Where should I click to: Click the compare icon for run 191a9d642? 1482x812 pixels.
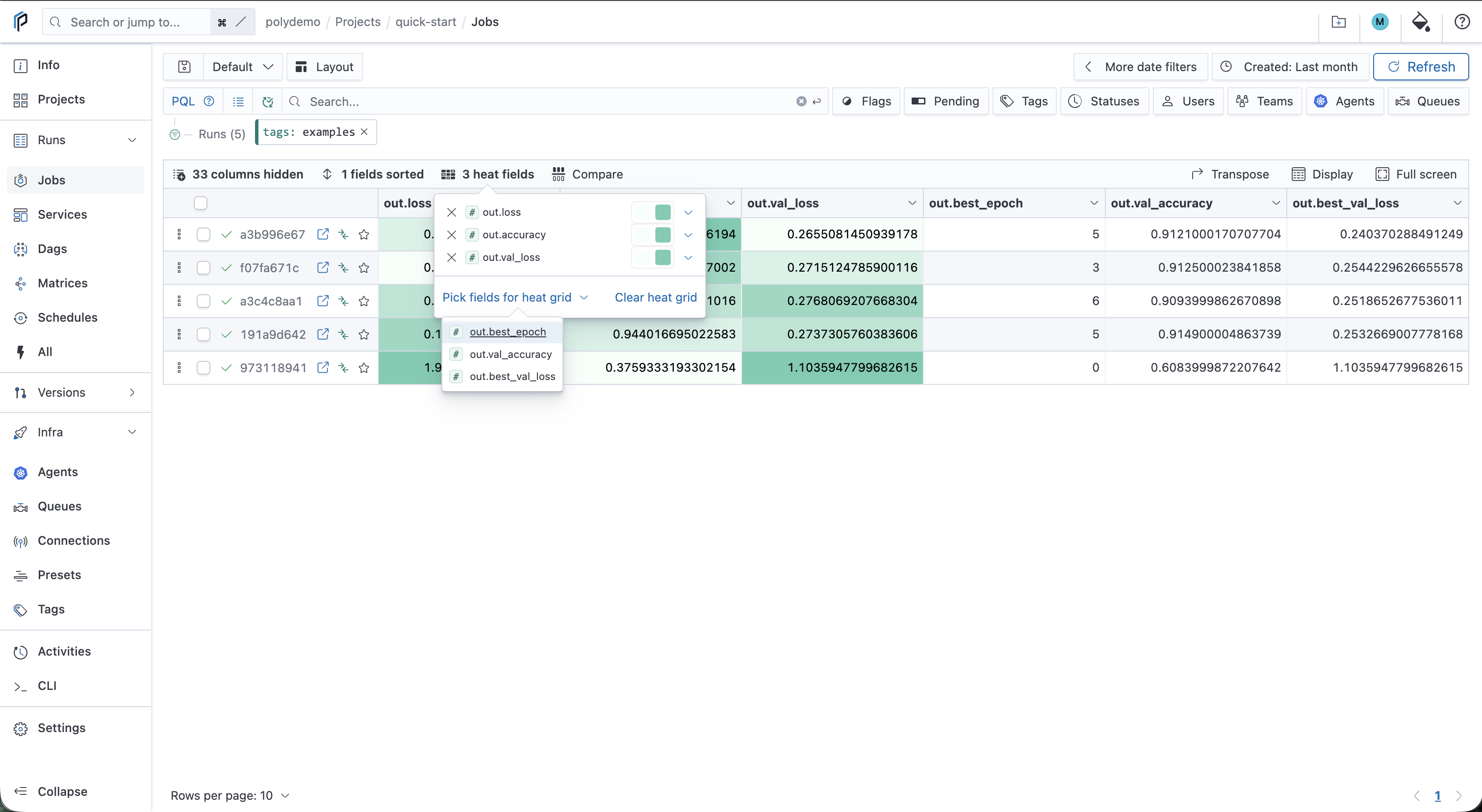click(343, 334)
